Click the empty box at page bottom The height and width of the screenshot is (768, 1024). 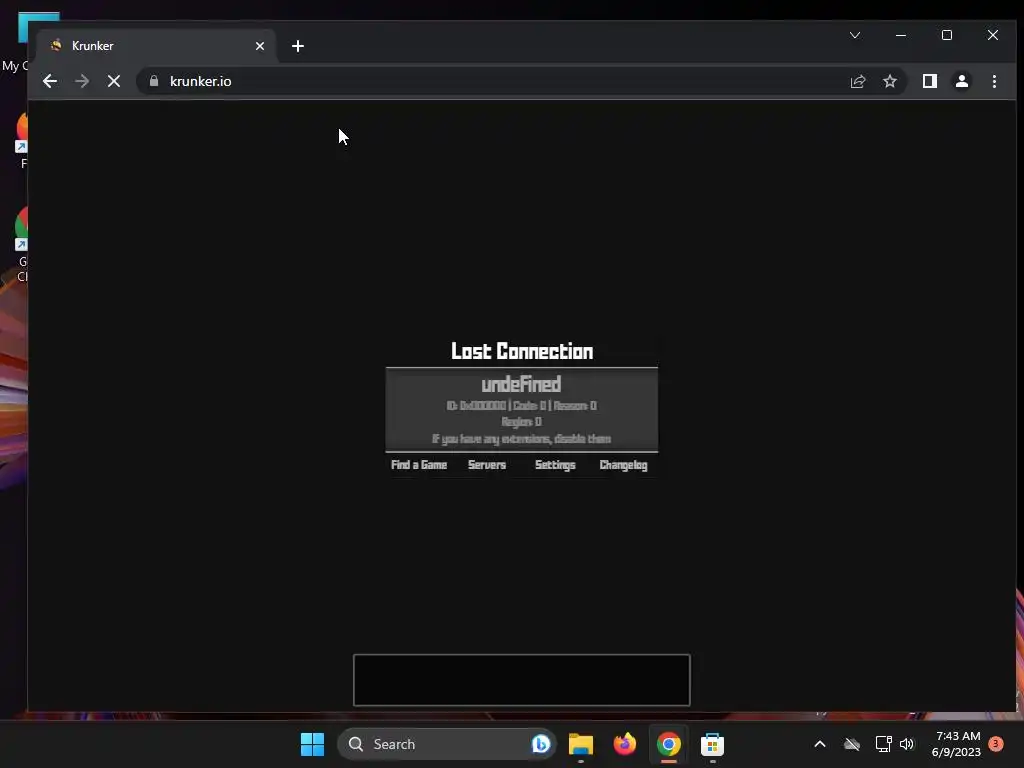(522, 680)
